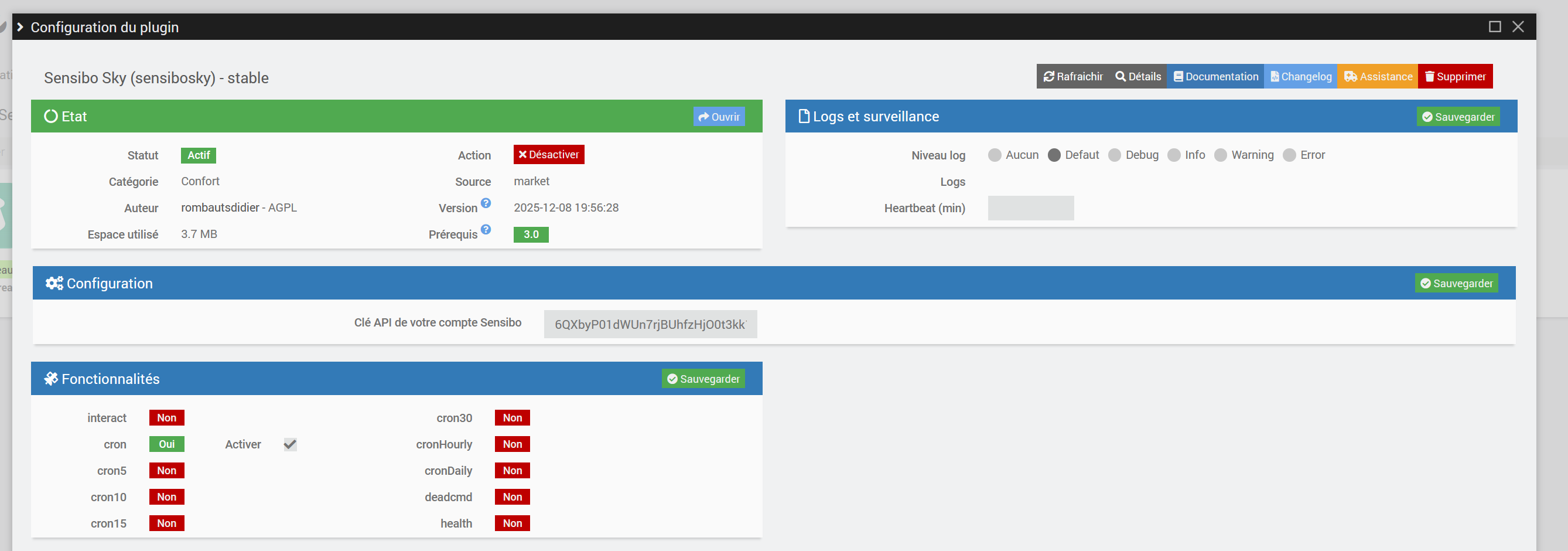Click the chevron beside Configuration du plugin
This screenshot has height=551, width=1568.
[20, 27]
